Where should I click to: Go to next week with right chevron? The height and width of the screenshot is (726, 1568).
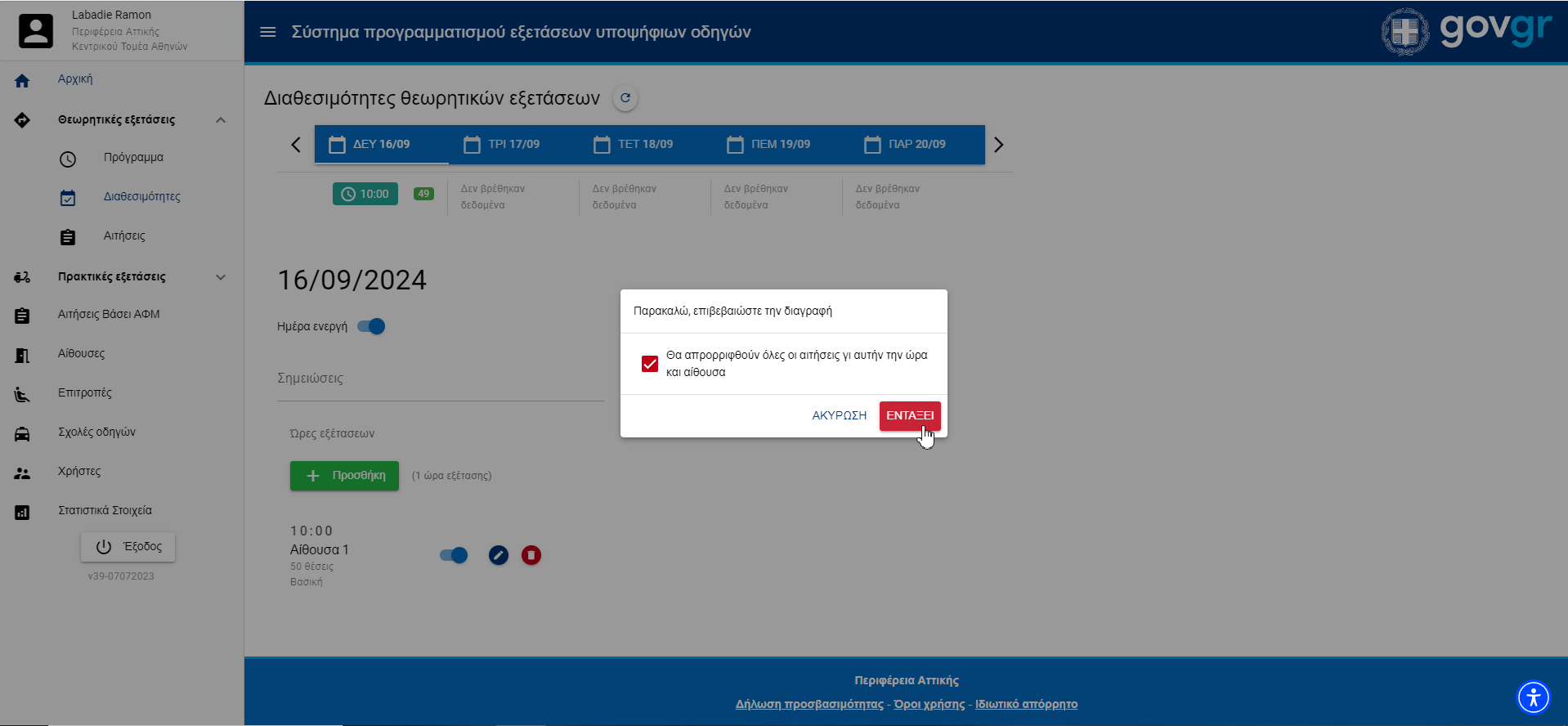click(x=998, y=145)
